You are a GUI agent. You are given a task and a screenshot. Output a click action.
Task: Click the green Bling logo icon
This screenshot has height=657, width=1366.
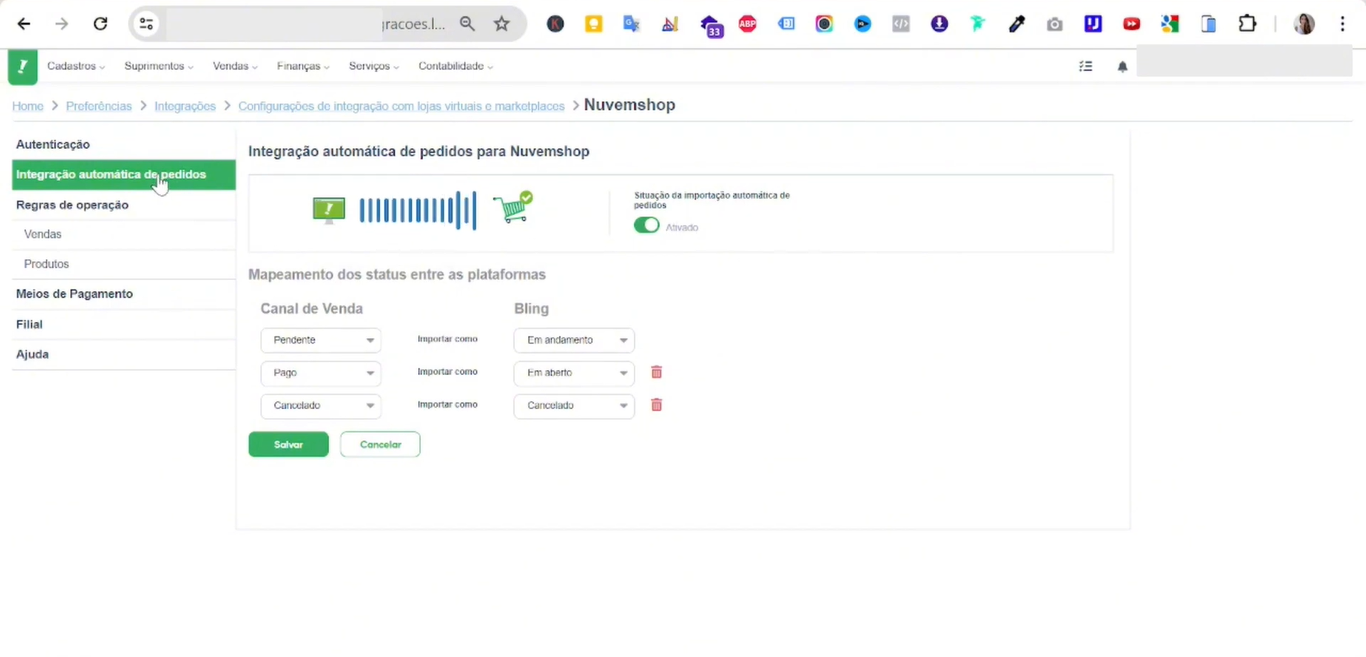23,67
